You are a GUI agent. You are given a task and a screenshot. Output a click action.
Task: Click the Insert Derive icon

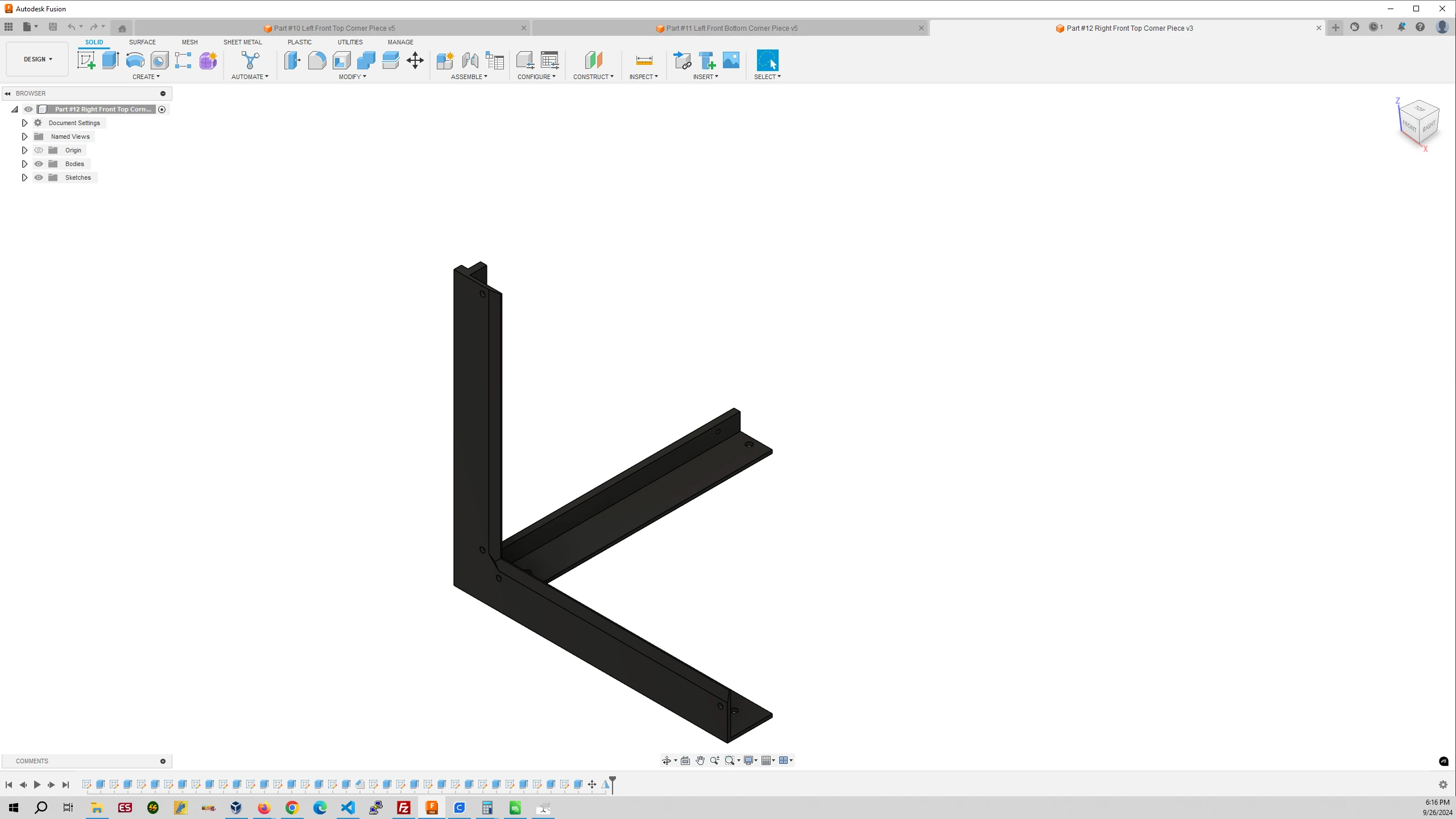[x=682, y=60]
